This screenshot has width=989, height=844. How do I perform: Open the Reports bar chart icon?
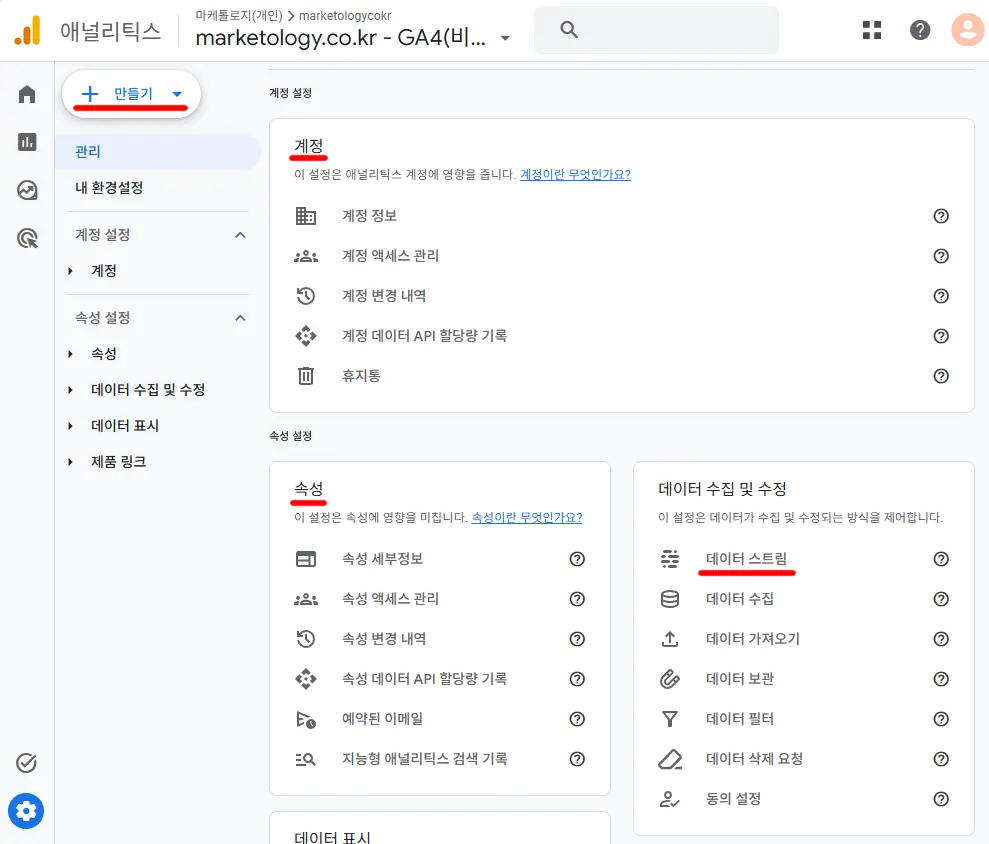tap(27, 142)
